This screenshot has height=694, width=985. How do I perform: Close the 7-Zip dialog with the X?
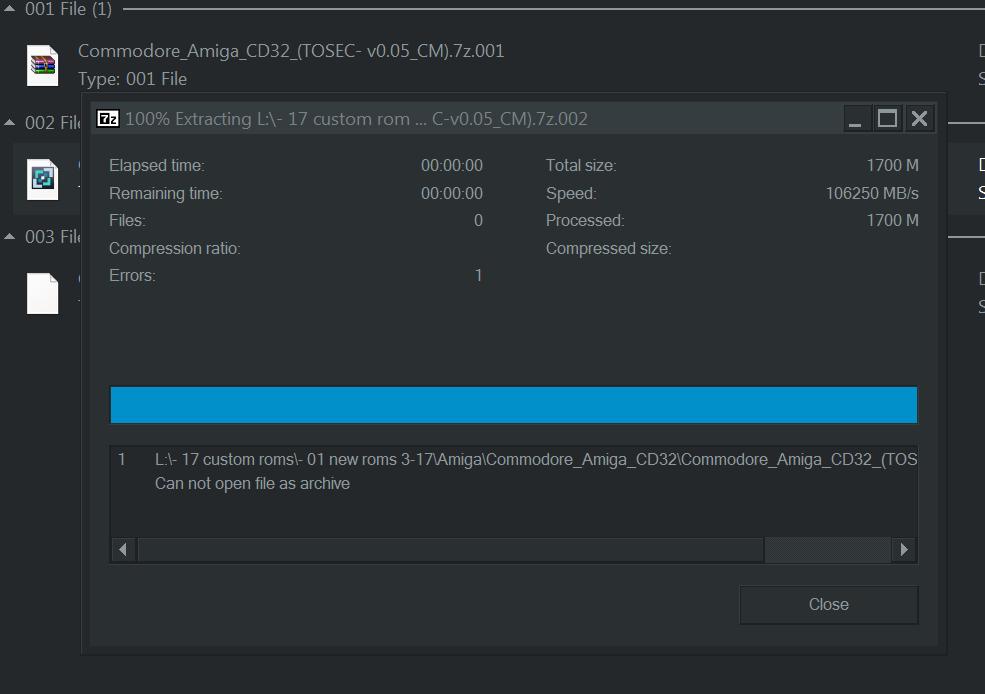coord(920,119)
